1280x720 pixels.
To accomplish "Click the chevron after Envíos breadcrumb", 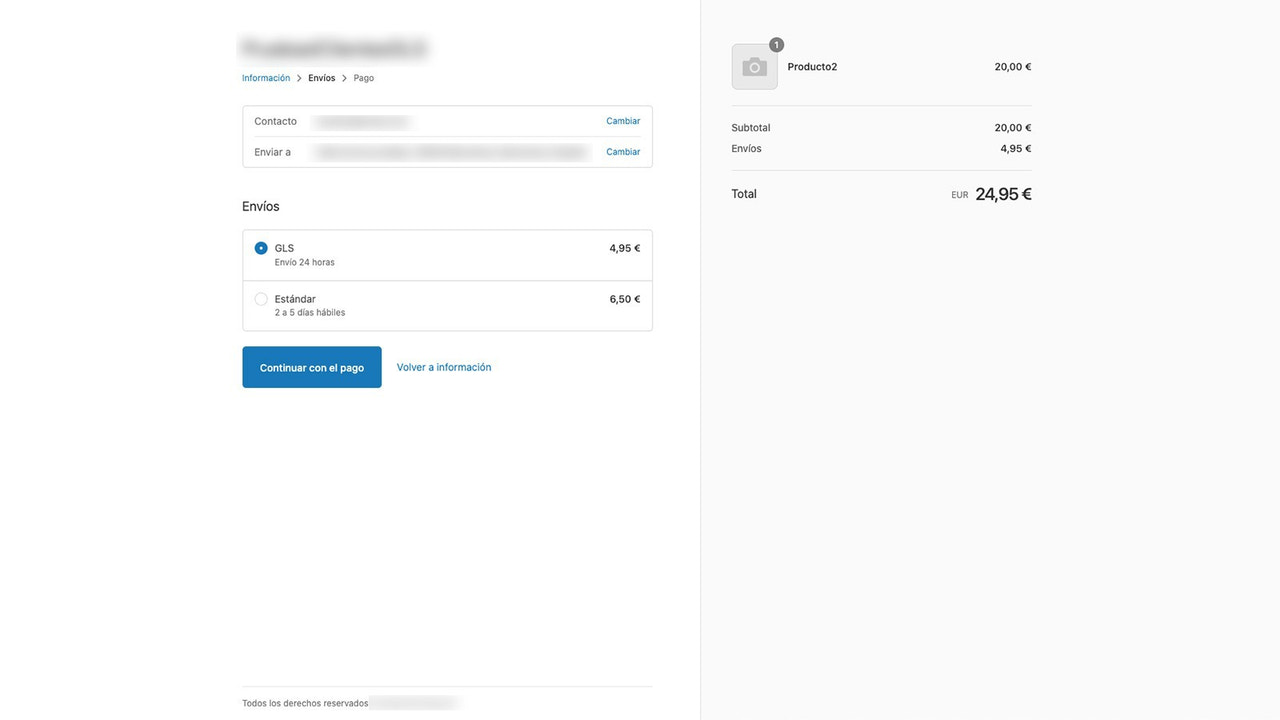I will tap(344, 77).
